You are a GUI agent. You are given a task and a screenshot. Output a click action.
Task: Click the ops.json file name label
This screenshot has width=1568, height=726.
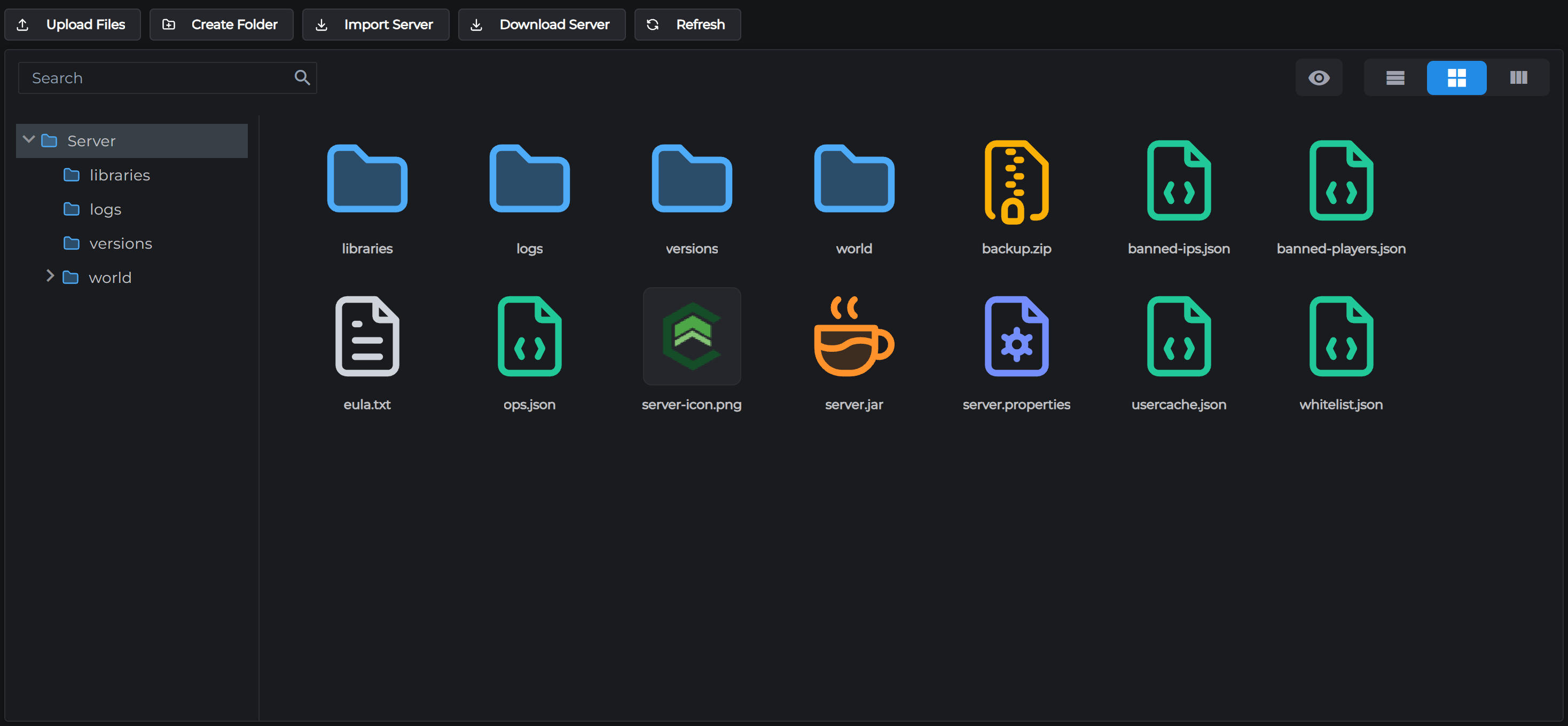pos(530,404)
